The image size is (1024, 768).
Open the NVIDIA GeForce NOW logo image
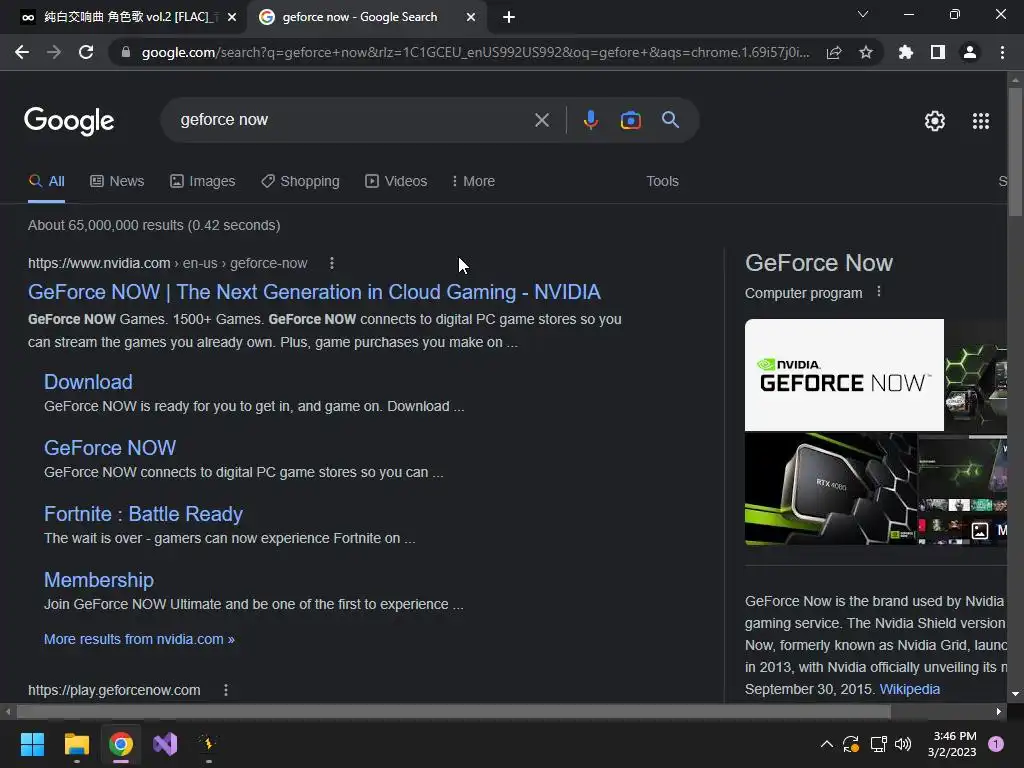point(844,375)
